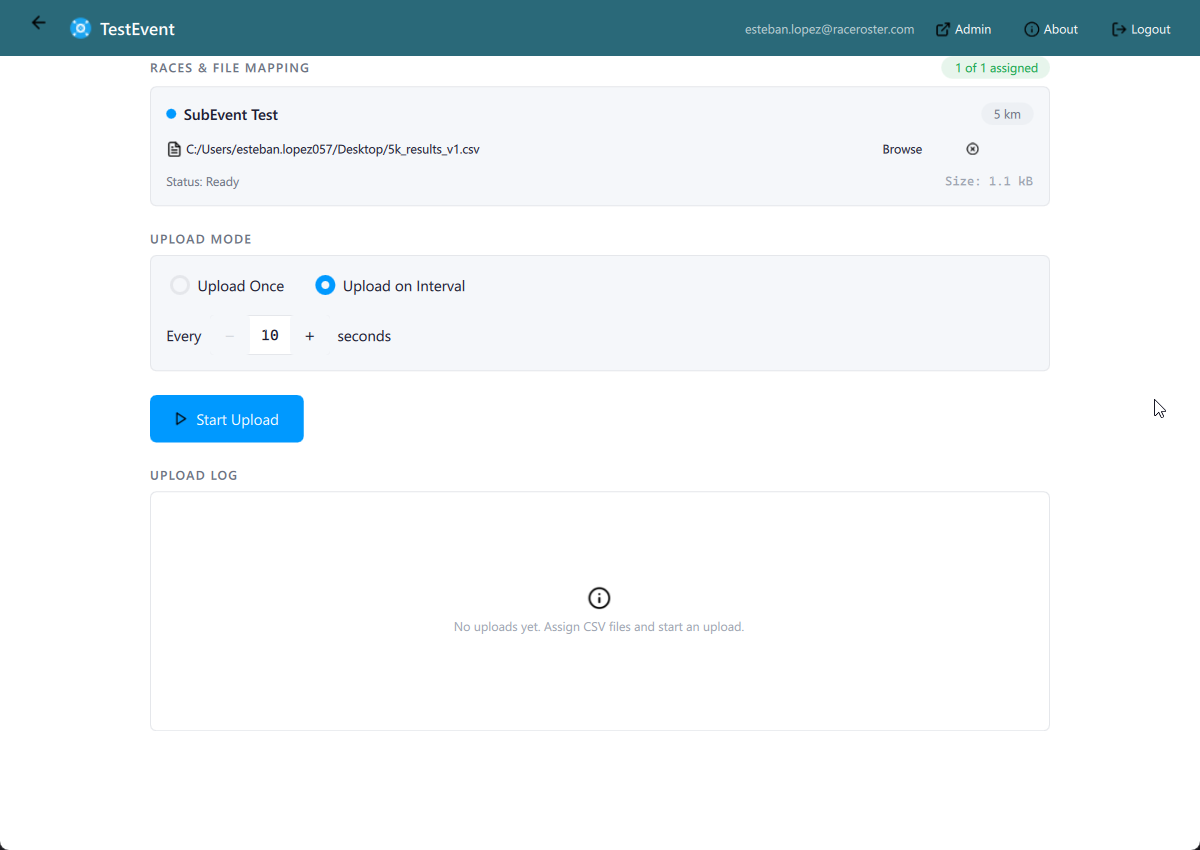The image size is (1200, 850).
Task: Click the Logout link text
Action: pyautogui.click(x=1150, y=30)
